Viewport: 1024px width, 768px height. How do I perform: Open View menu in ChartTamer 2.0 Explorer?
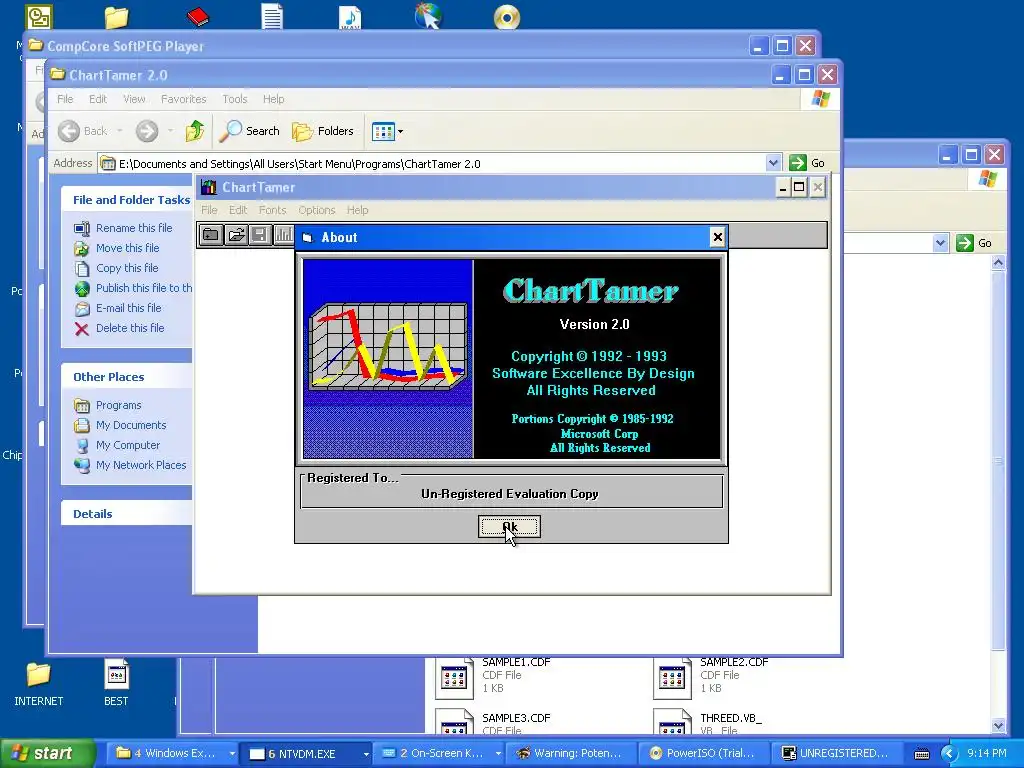pos(134,99)
